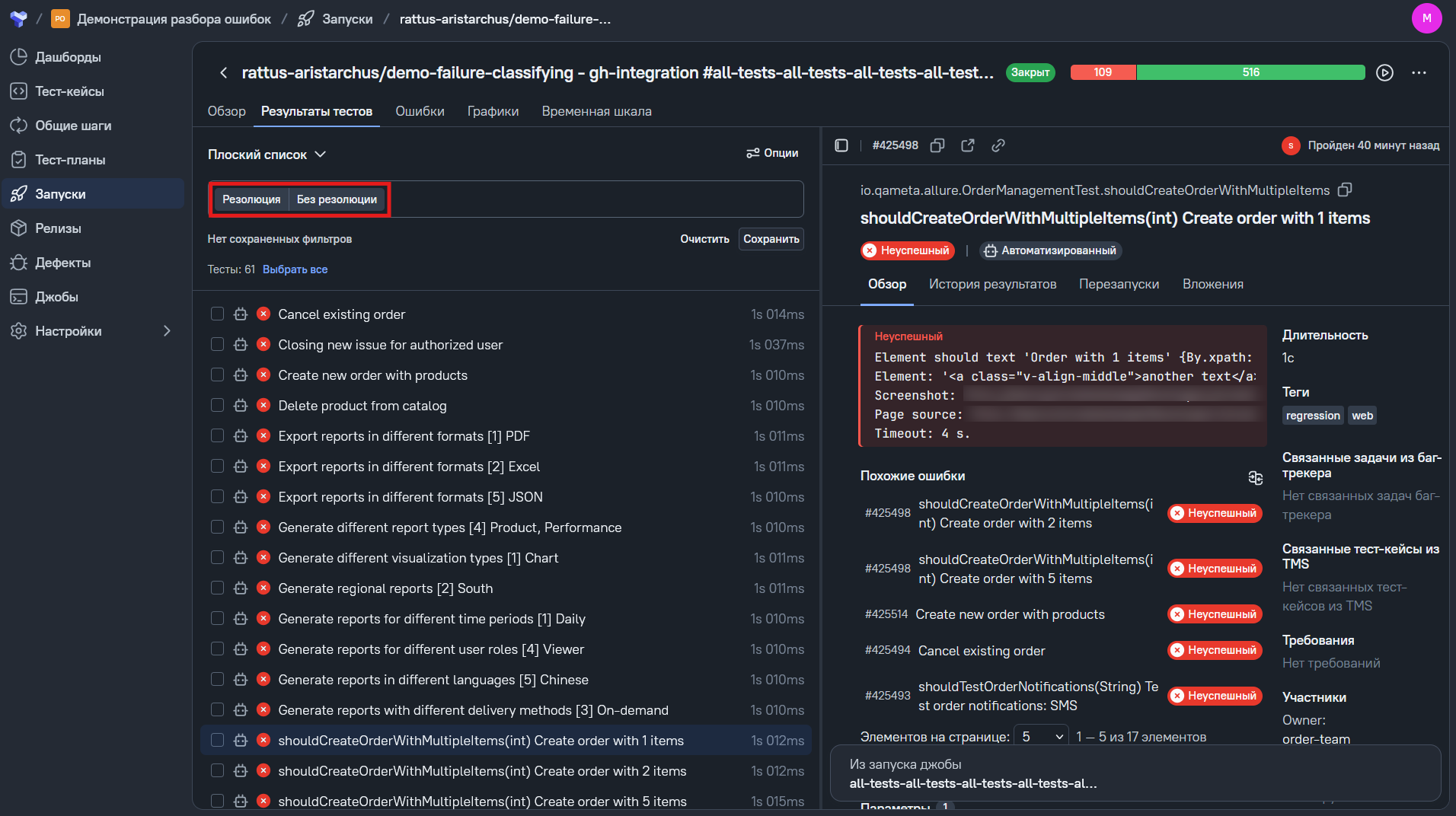
Task: Copy test result ID #425498 icon
Action: [937, 145]
